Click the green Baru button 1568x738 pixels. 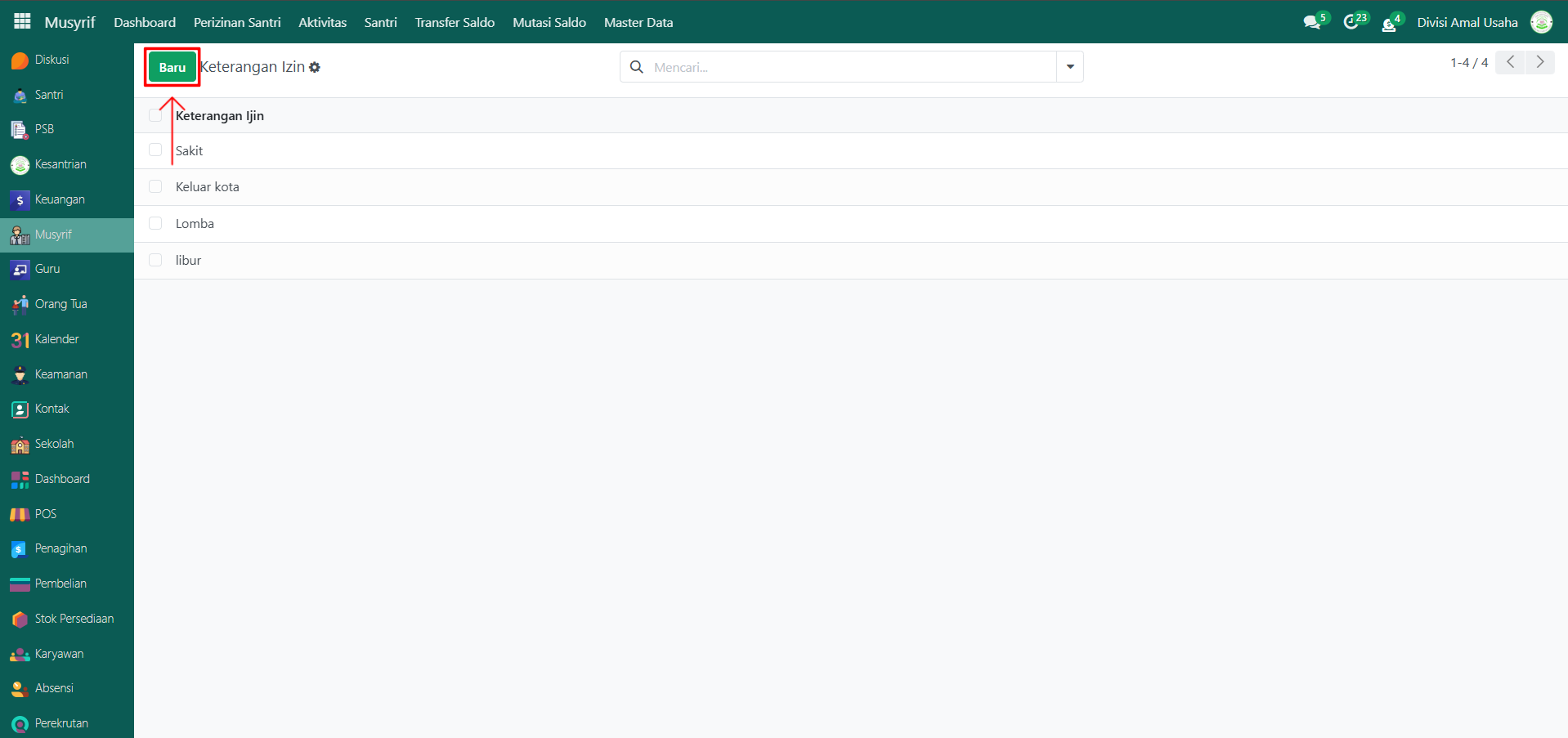(x=172, y=67)
